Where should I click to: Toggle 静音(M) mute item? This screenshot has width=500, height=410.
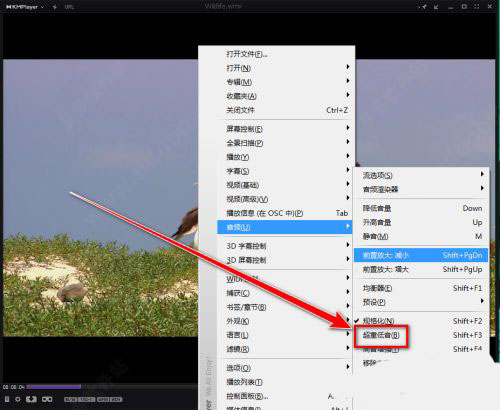pyautogui.click(x=421, y=236)
